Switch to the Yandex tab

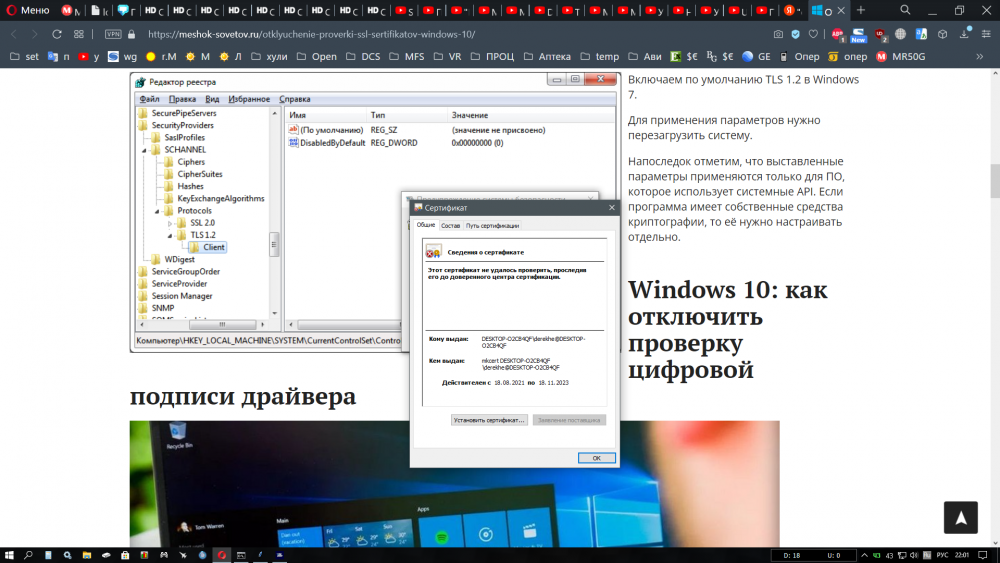793,10
